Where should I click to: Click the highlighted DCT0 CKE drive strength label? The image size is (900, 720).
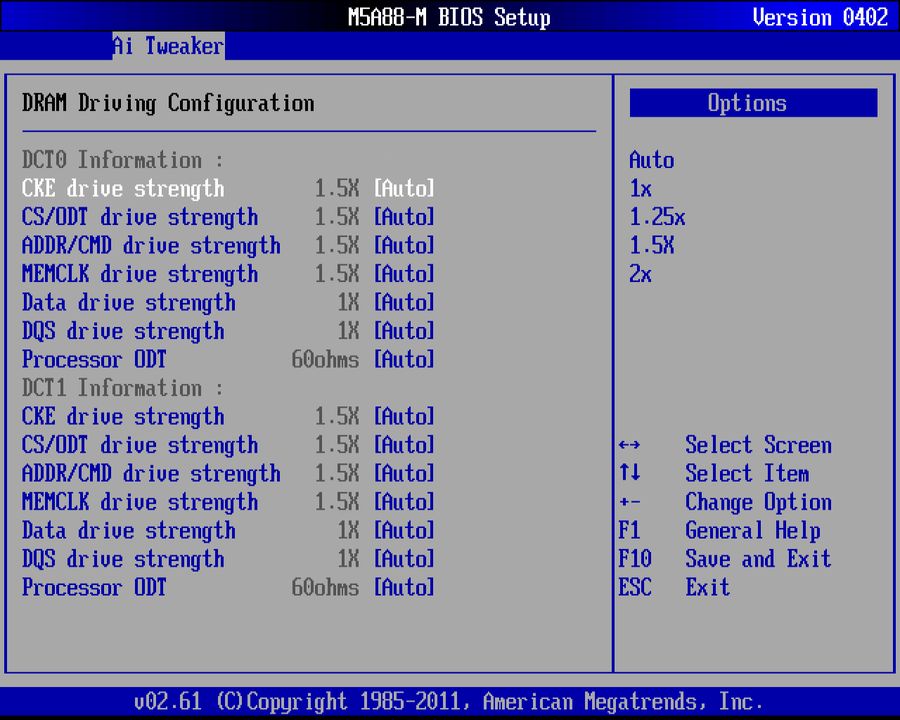point(123,189)
